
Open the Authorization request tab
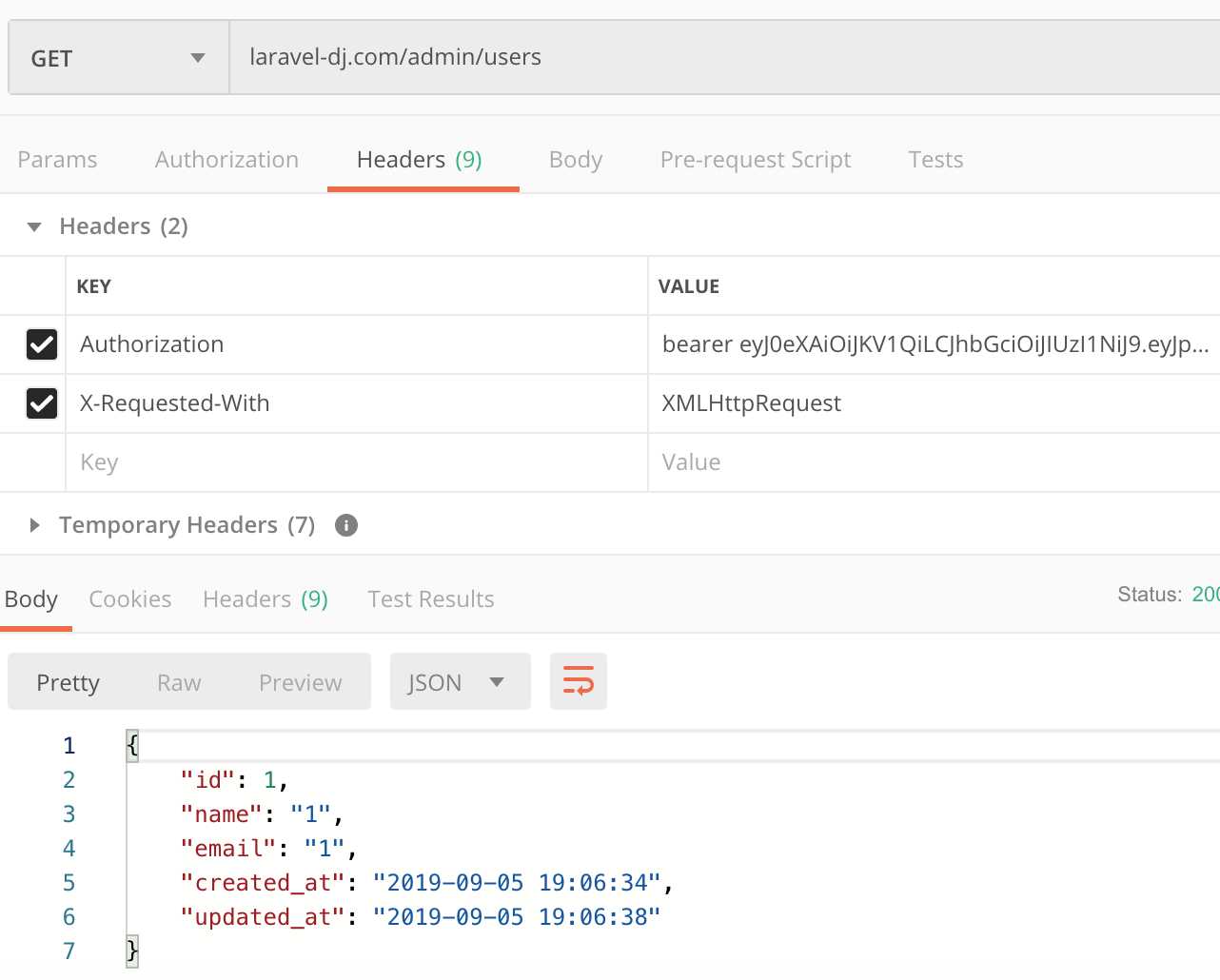click(226, 160)
